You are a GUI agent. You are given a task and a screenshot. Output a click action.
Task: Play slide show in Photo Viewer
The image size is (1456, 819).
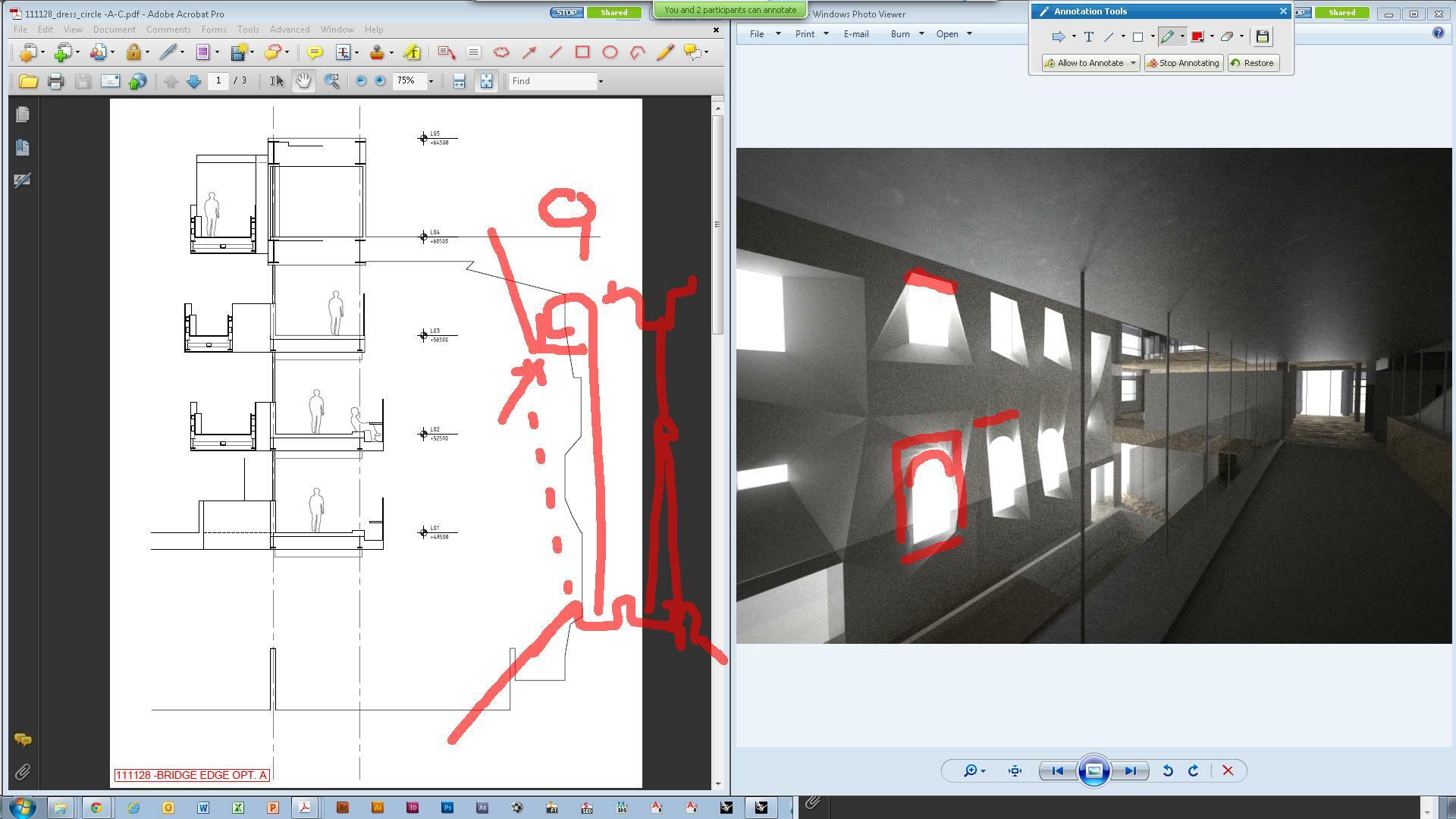1094,771
